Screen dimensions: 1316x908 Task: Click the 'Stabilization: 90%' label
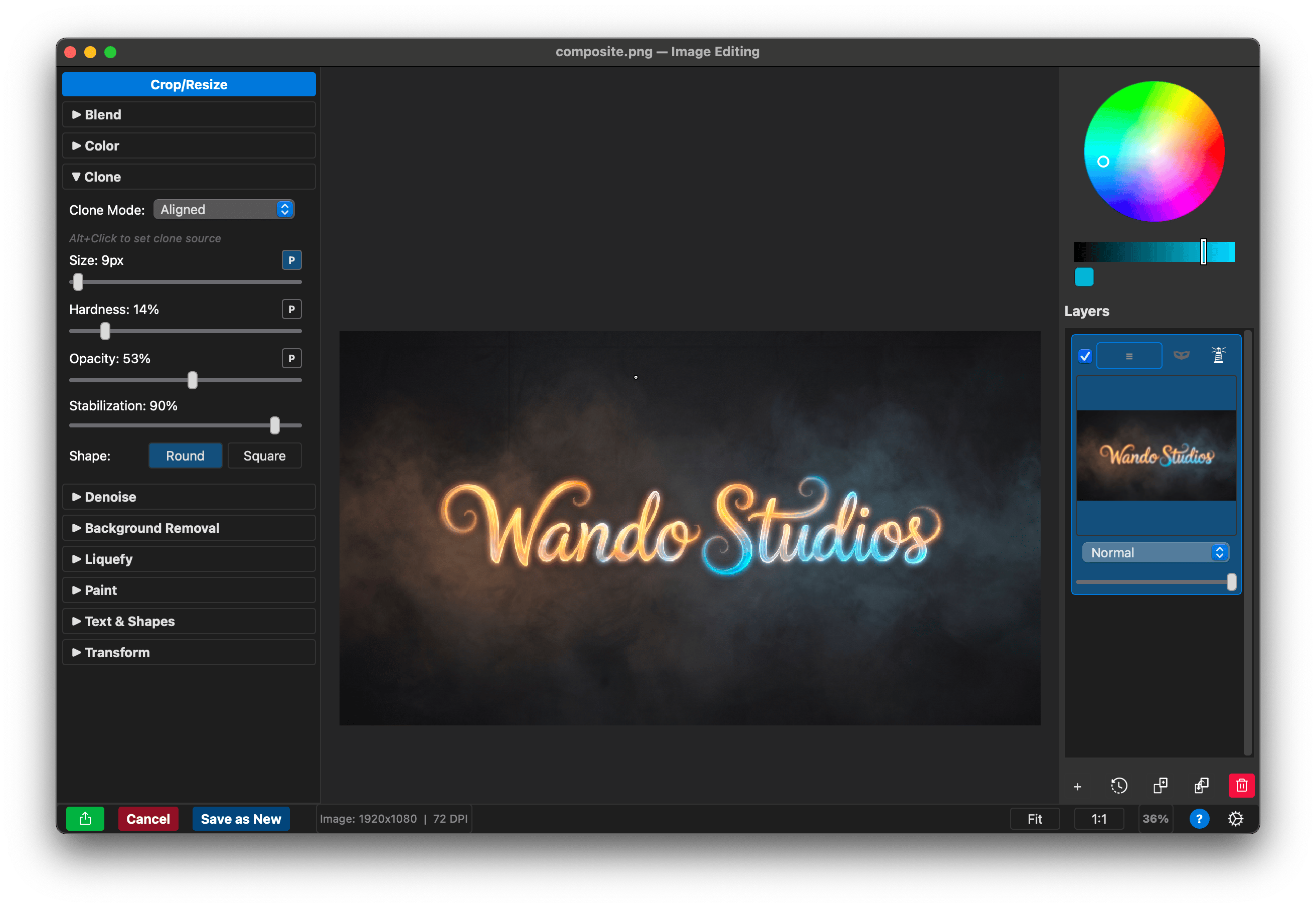pyautogui.click(x=123, y=406)
